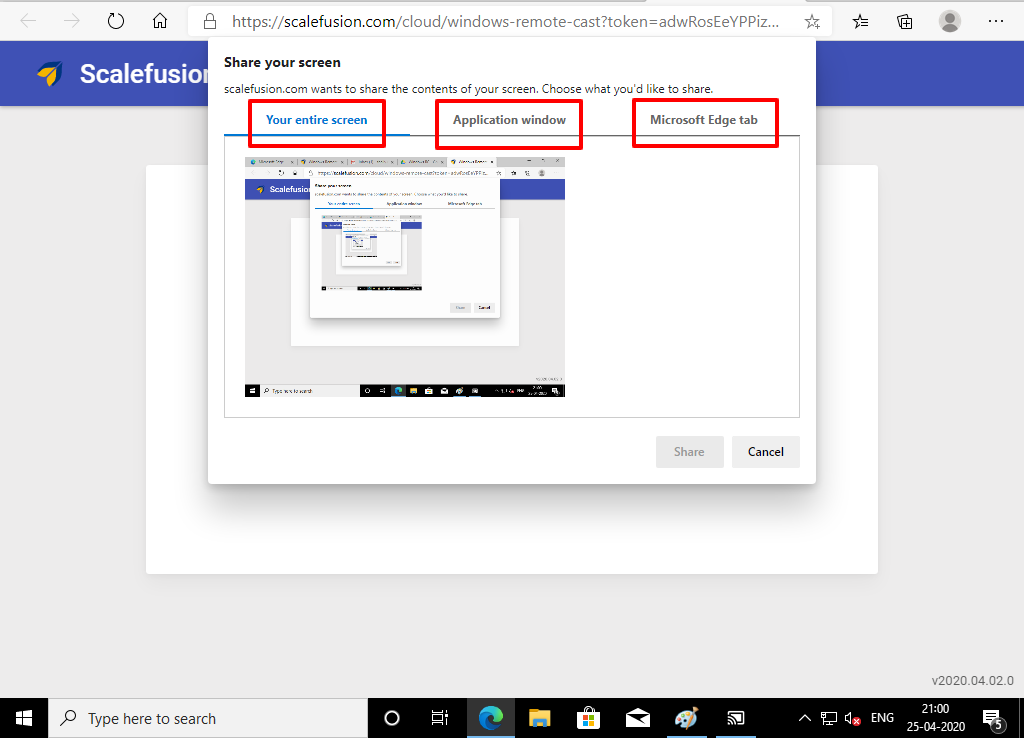Viewport: 1024px width, 738px height.
Task: Open the Paint app on the taskbar
Action: coord(686,718)
